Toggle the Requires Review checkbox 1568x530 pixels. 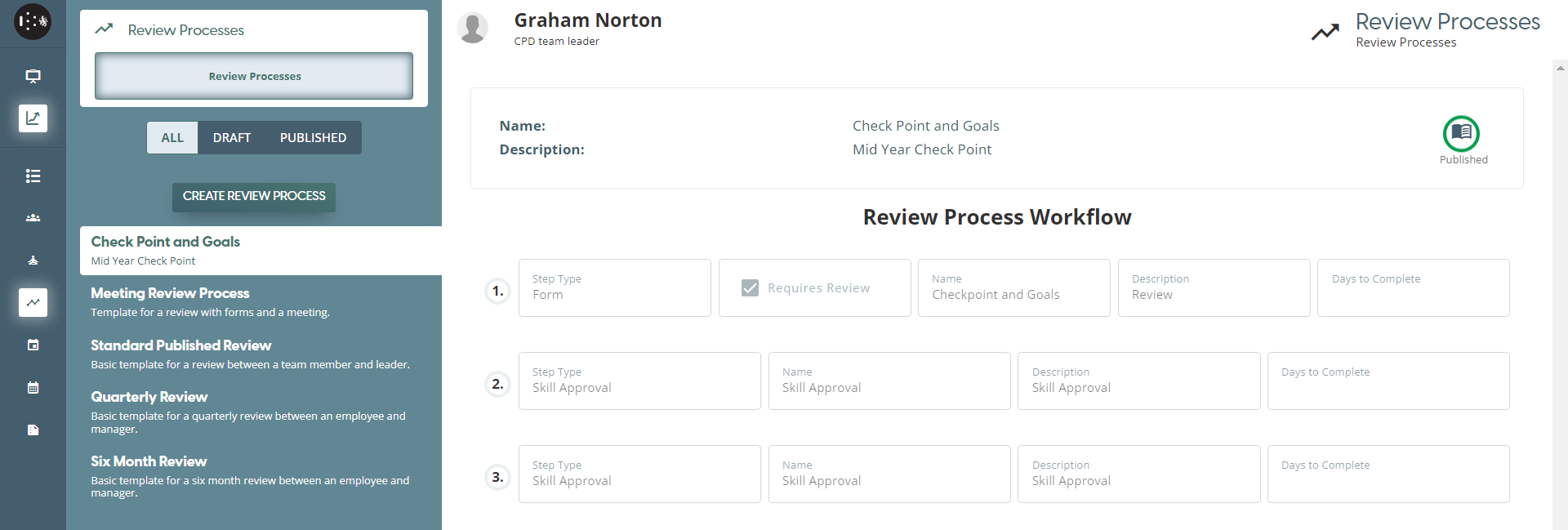coord(750,288)
